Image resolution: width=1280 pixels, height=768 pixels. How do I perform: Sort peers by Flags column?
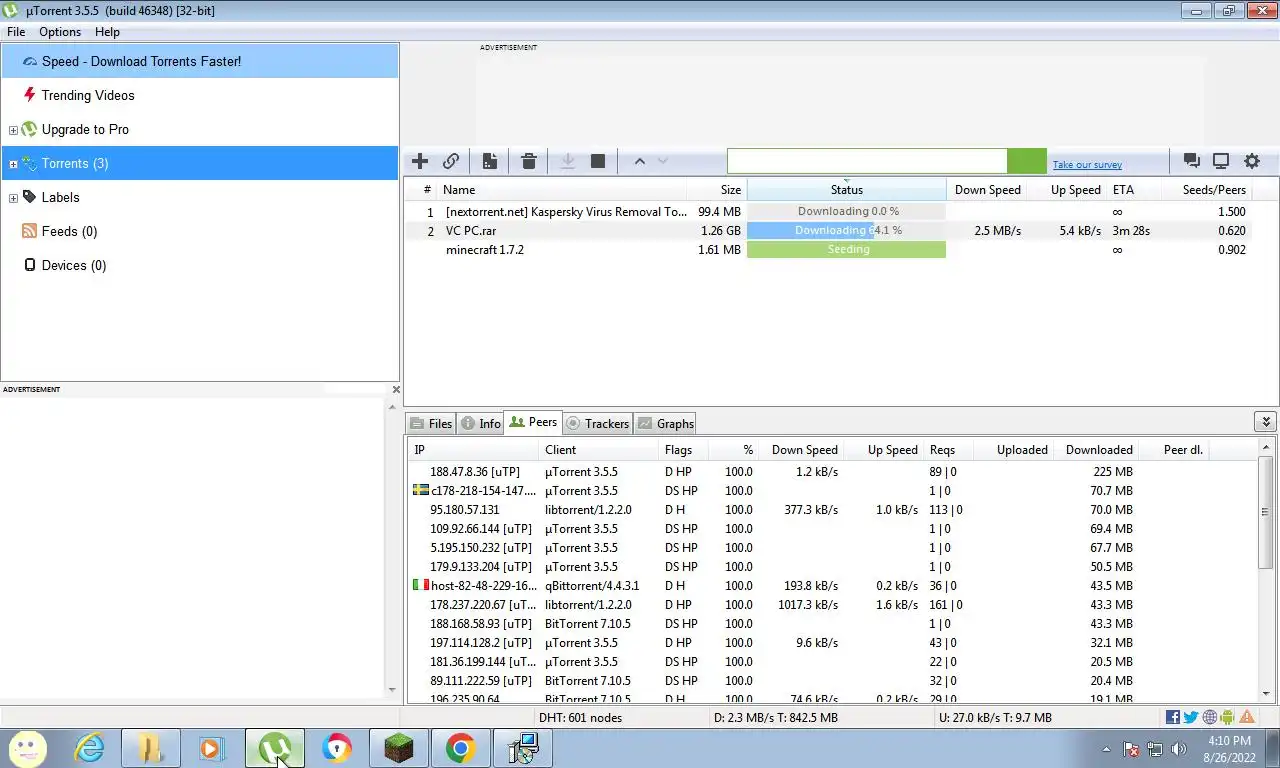pyautogui.click(x=683, y=450)
